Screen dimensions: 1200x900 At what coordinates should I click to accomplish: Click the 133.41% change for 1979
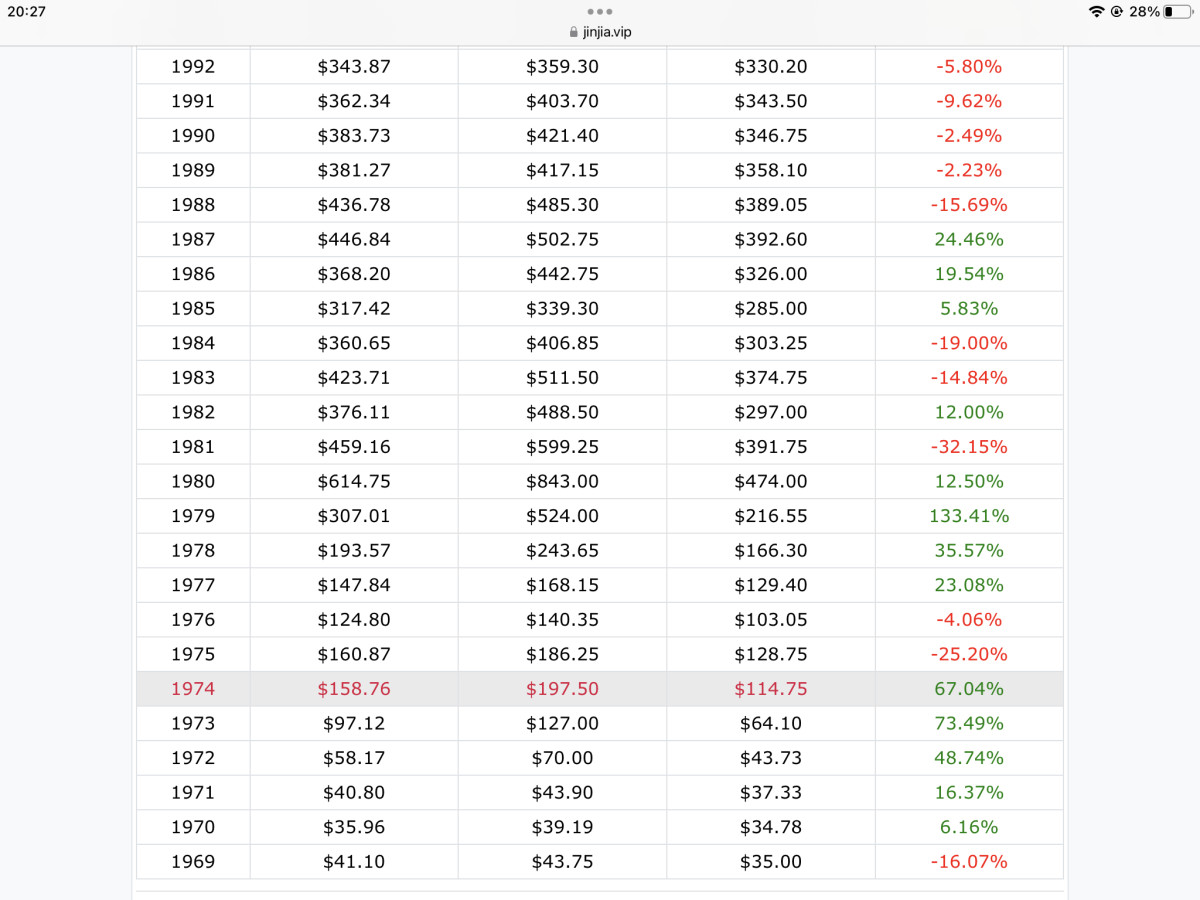[969, 516]
